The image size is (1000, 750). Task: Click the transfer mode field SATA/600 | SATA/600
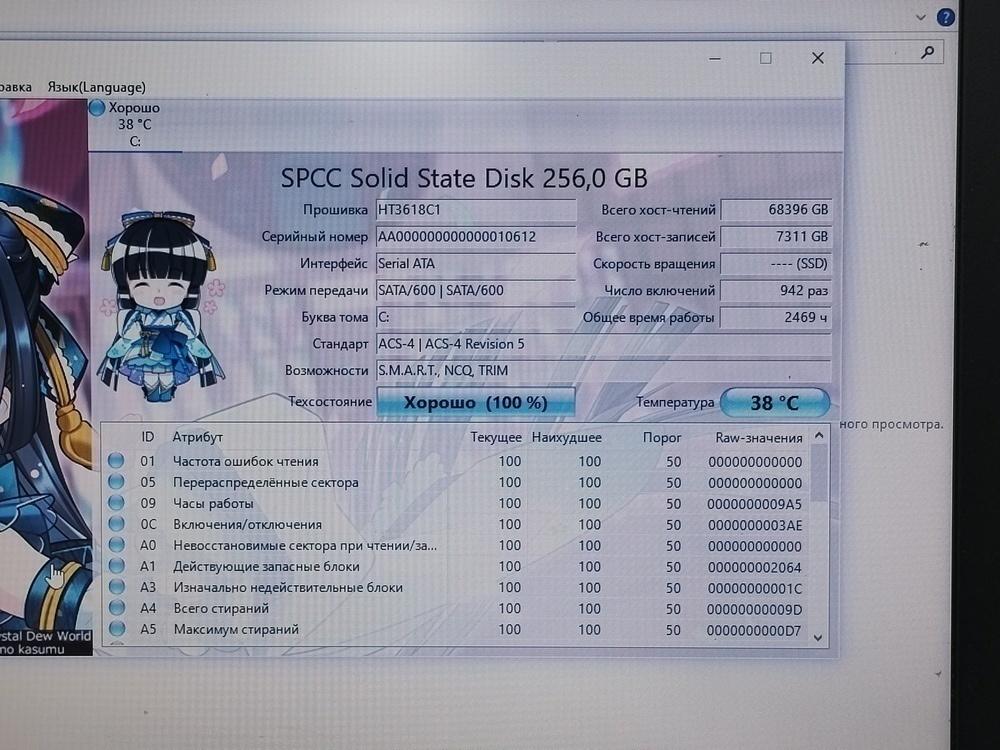coord(476,290)
